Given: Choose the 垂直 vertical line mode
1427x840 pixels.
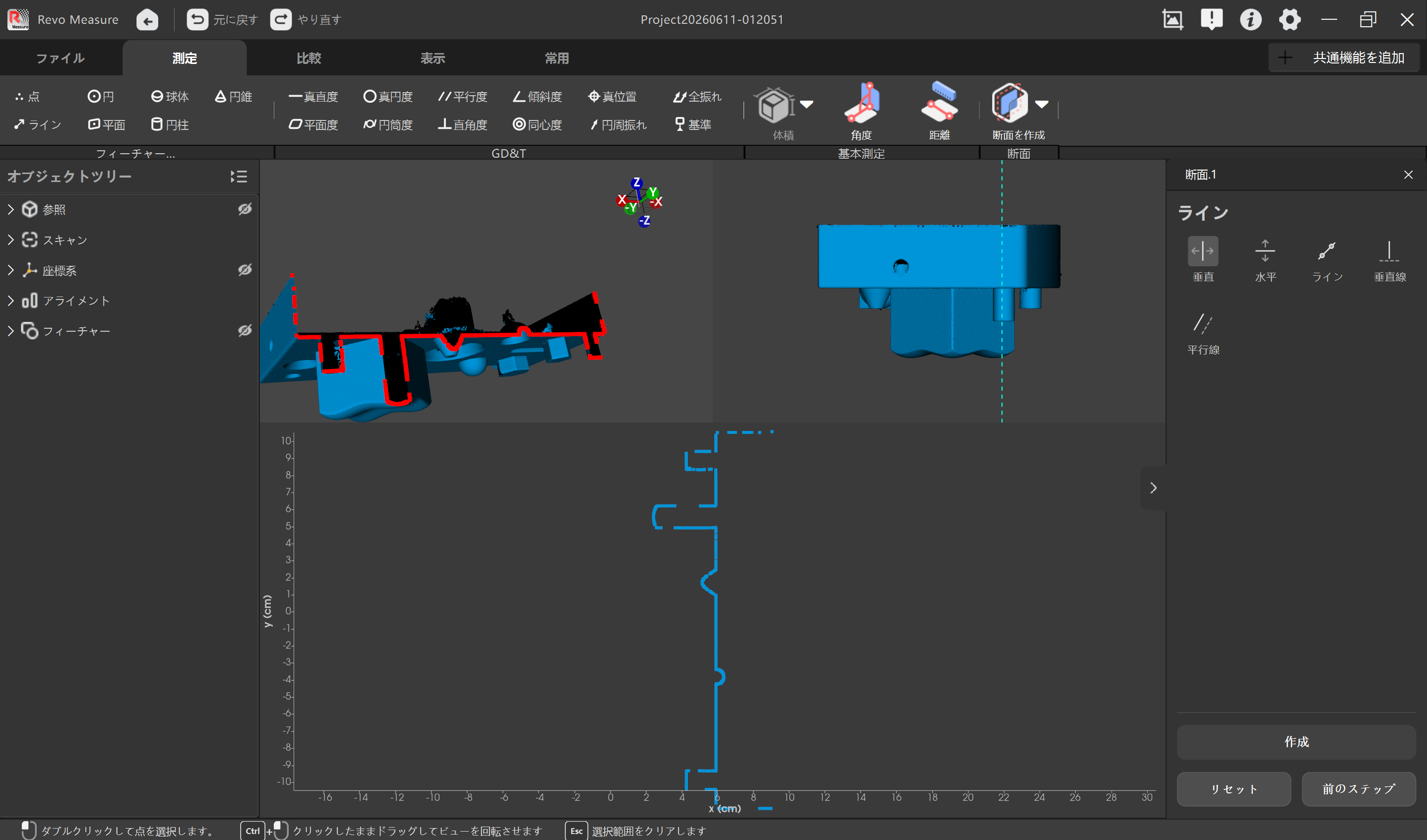Looking at the screenshot, I should coord(1203,259).
